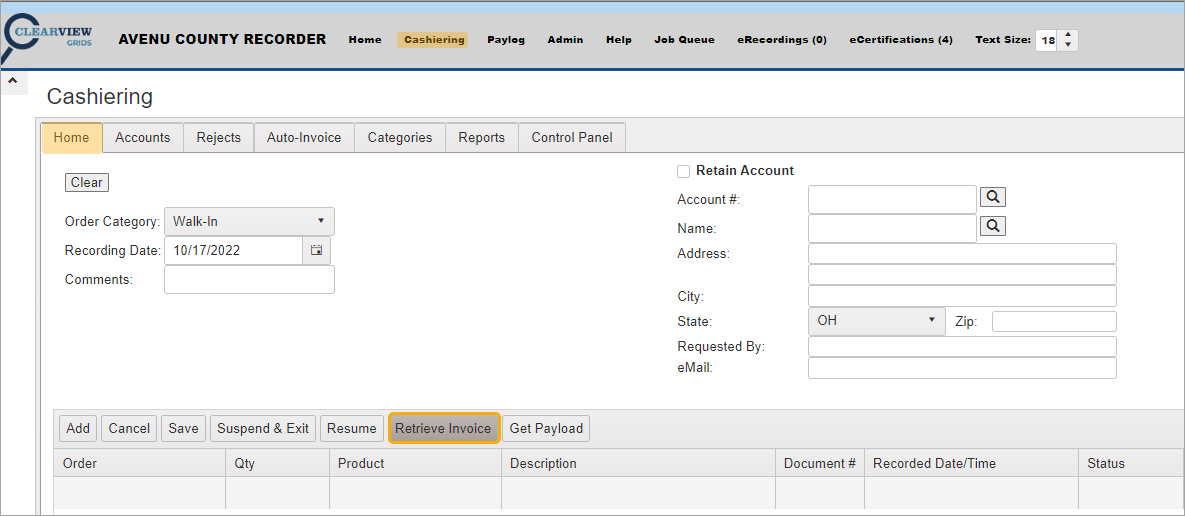
Task: Focus the Zip input field
Action: [x=1054, y=321]
